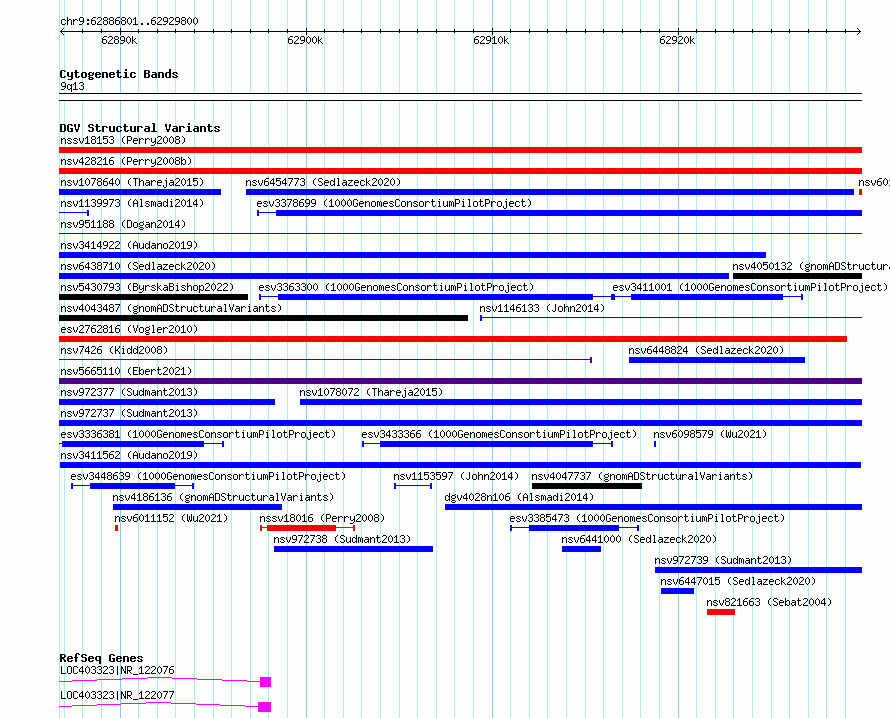Click the DGV Structural Variants track title
The width and height of the screenshot is (890, 718).
coord(140,128)
